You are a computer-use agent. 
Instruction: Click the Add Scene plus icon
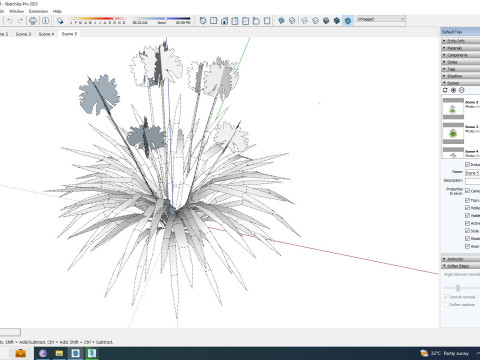[453, 90]
